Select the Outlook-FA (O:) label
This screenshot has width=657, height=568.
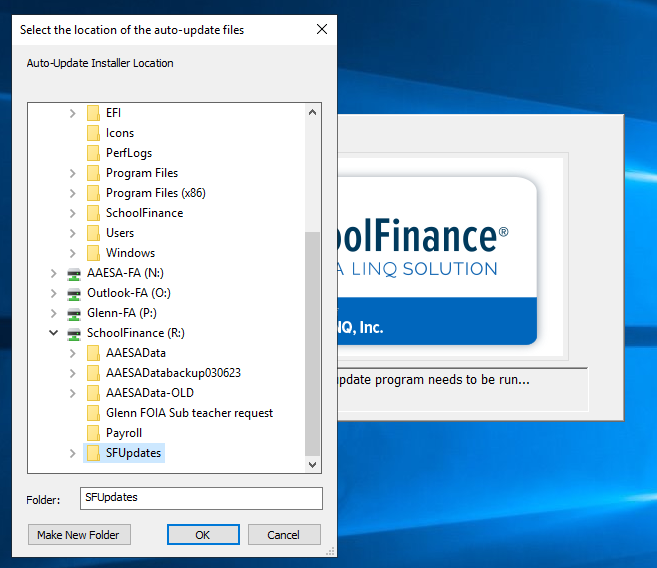tap(129, 293)
